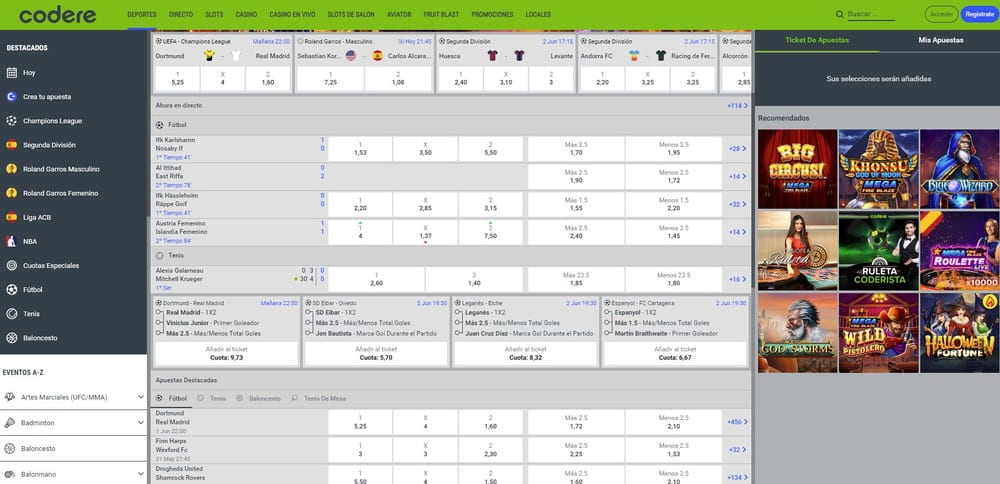The height and width of the screenshot is (484, 1000).
Task: Open +456 markets for Dortmund Real Madrid
Action: click(737, 422)
